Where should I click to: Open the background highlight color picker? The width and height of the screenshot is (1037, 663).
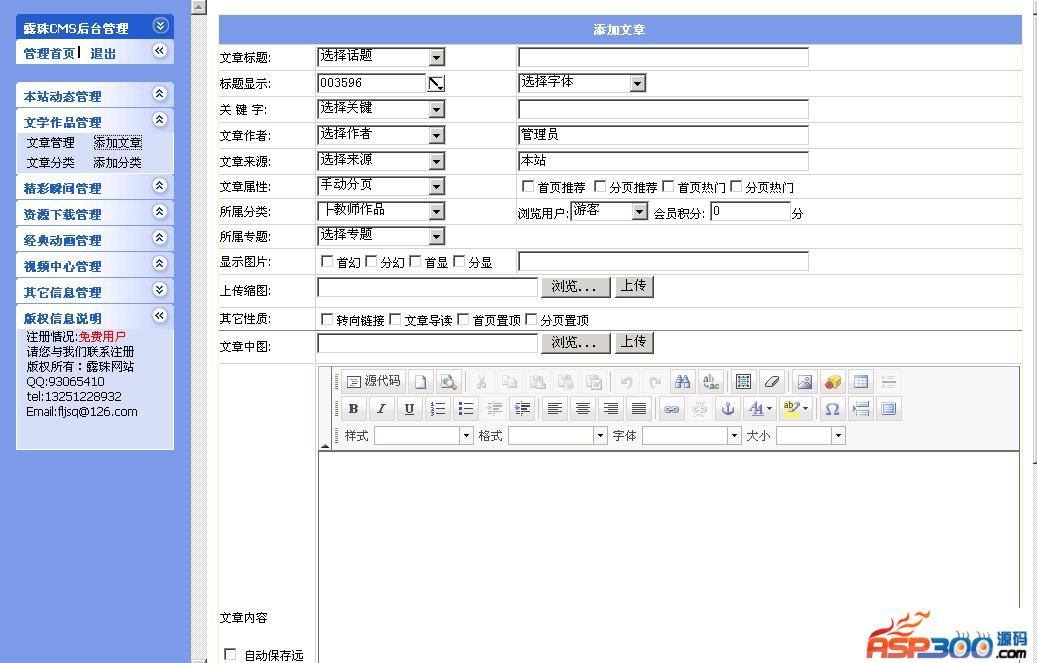(x=795, y=409)
